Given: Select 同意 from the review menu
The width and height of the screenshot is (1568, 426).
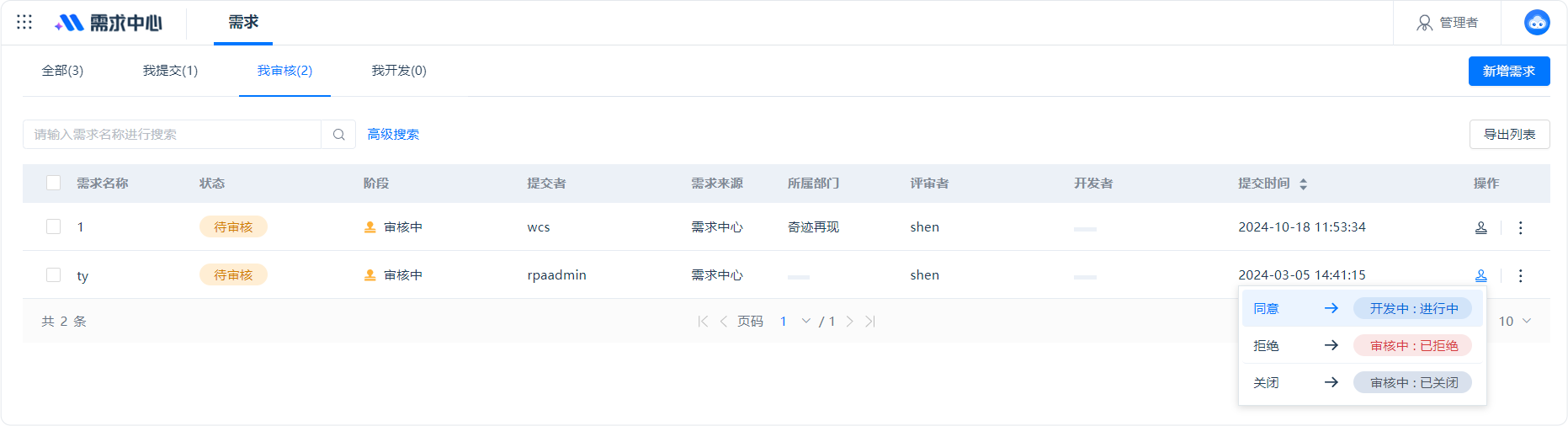Looking at the screenshot, I should [1362, 309].
